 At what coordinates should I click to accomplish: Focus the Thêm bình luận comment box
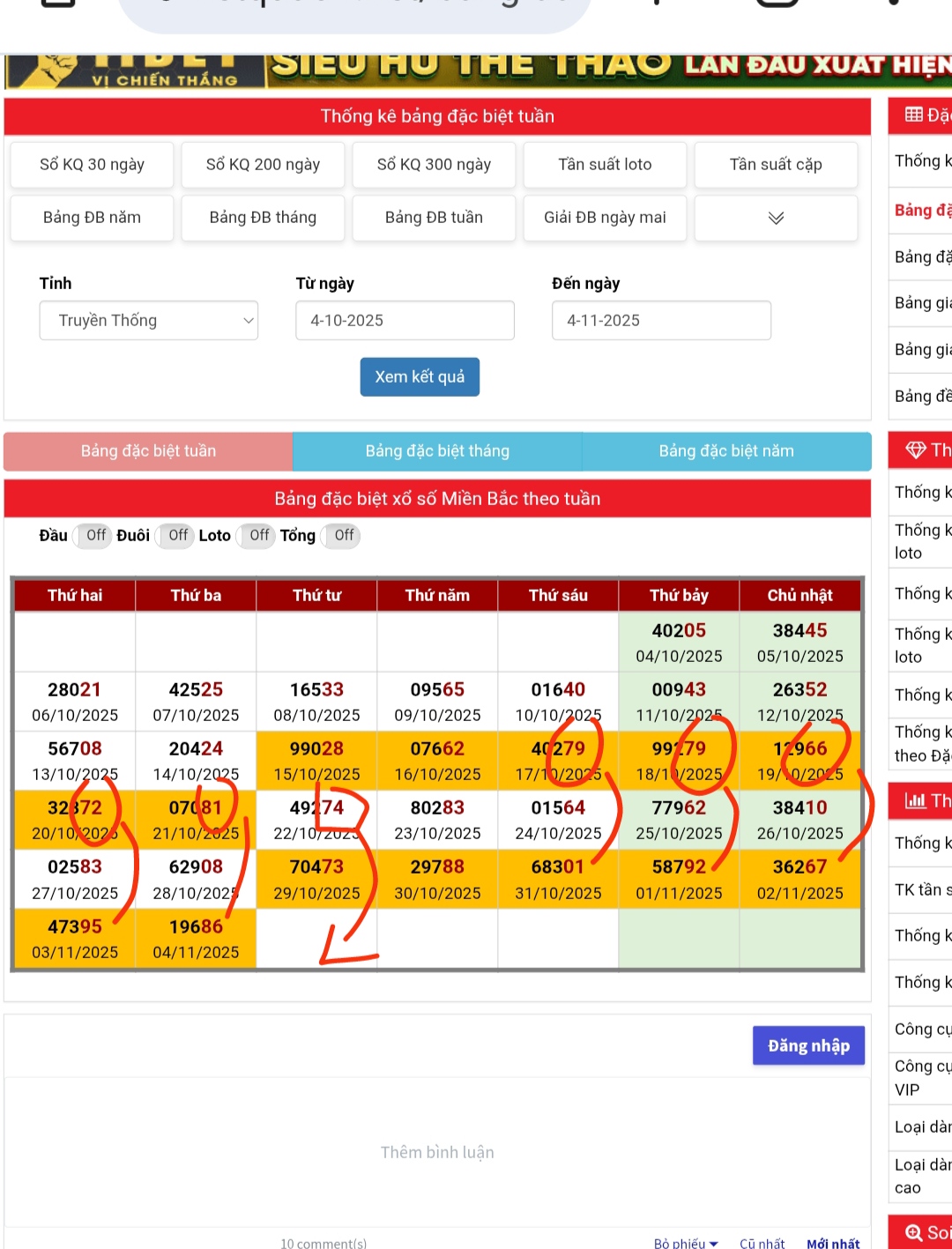click(437, 1152)
